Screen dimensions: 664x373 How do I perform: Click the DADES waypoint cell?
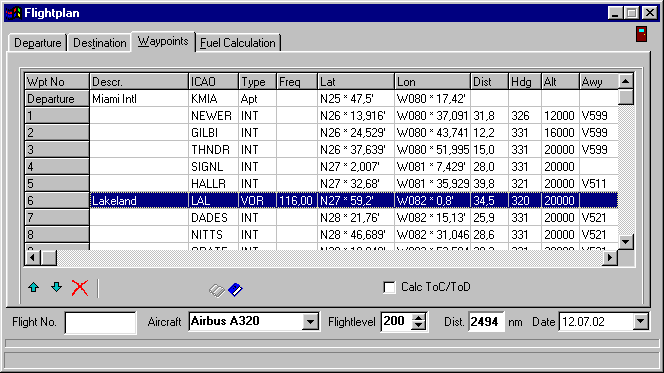213,217
